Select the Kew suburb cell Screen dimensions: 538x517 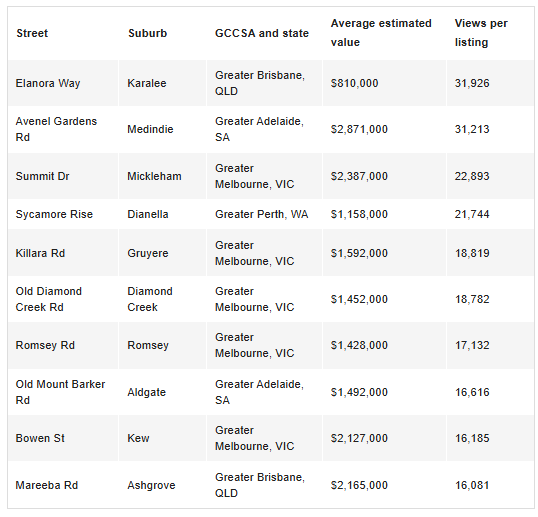tap(138, 438)
